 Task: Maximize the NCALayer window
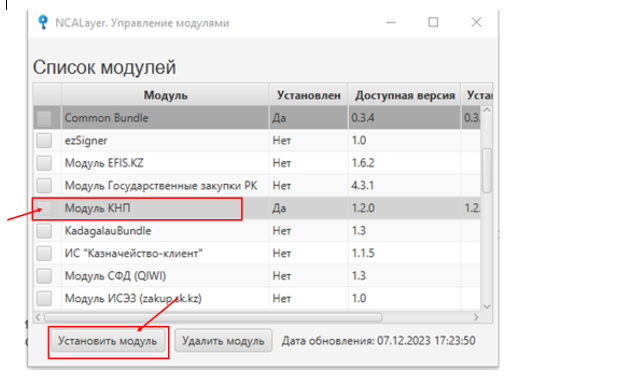(x=433, y=22)
